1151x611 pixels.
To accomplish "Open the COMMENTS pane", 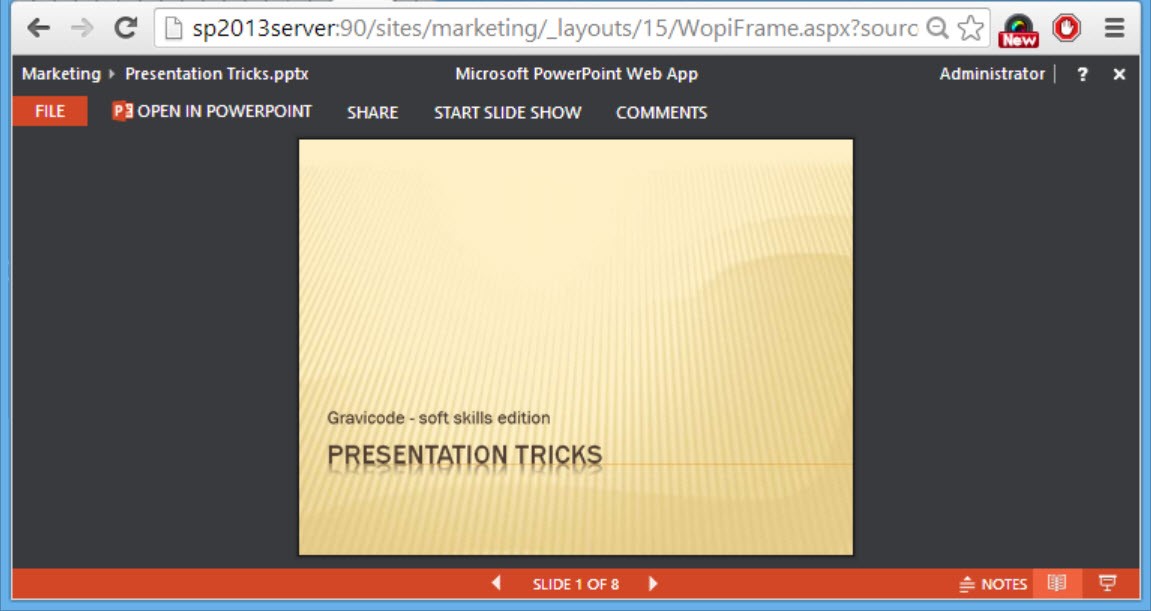I will tap(661, 113).
